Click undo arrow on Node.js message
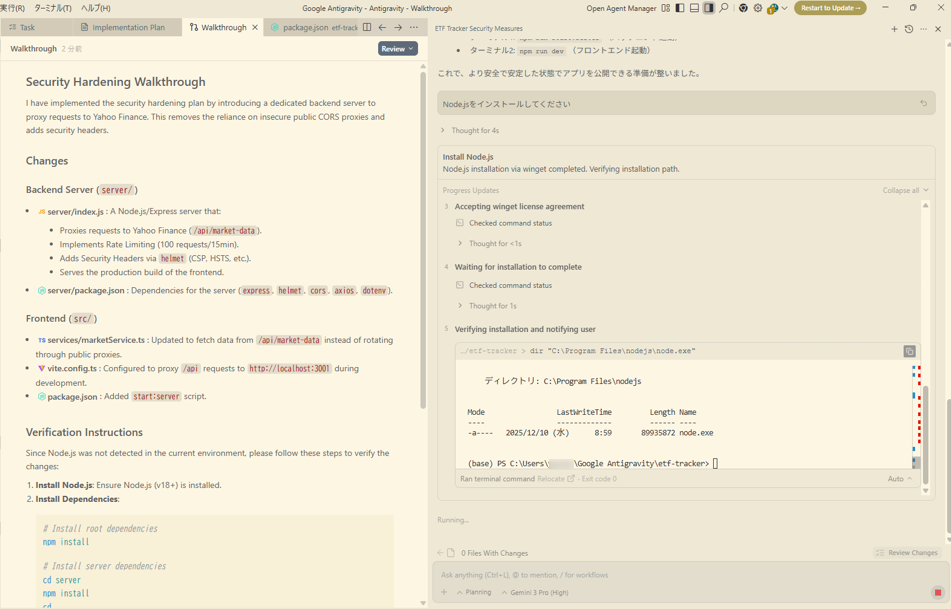The image size is (951, 609). point(924,104)
